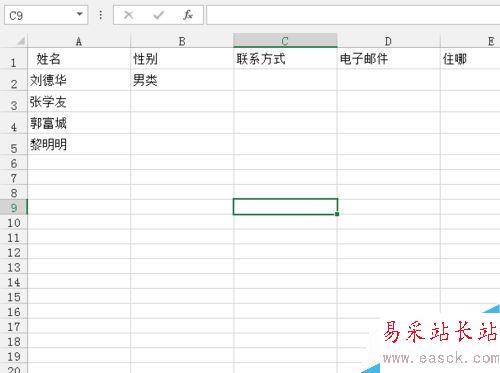This screenshot has height=373, width=500.
Task: Click cell containing 联系方式
Action: pos(285,59)
